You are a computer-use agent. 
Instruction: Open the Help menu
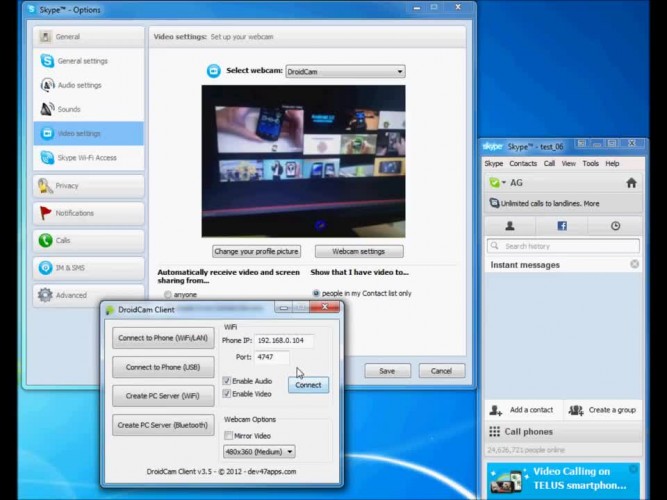pos(612,163)
